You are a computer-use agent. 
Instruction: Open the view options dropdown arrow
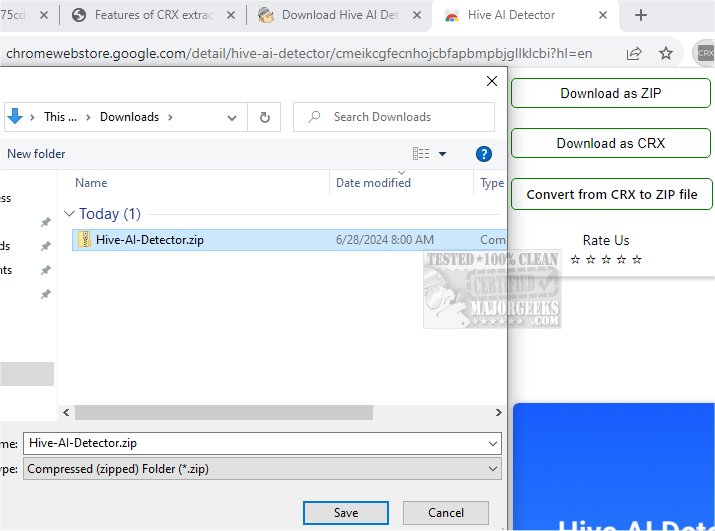[x=442, y=154]
